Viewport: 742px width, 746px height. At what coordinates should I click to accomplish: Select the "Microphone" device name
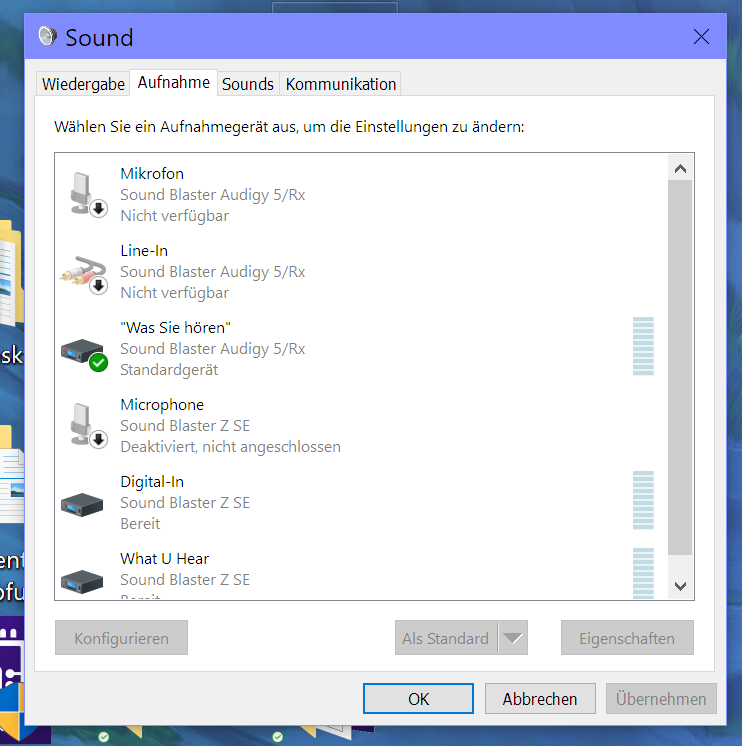(x=162, y=405)
